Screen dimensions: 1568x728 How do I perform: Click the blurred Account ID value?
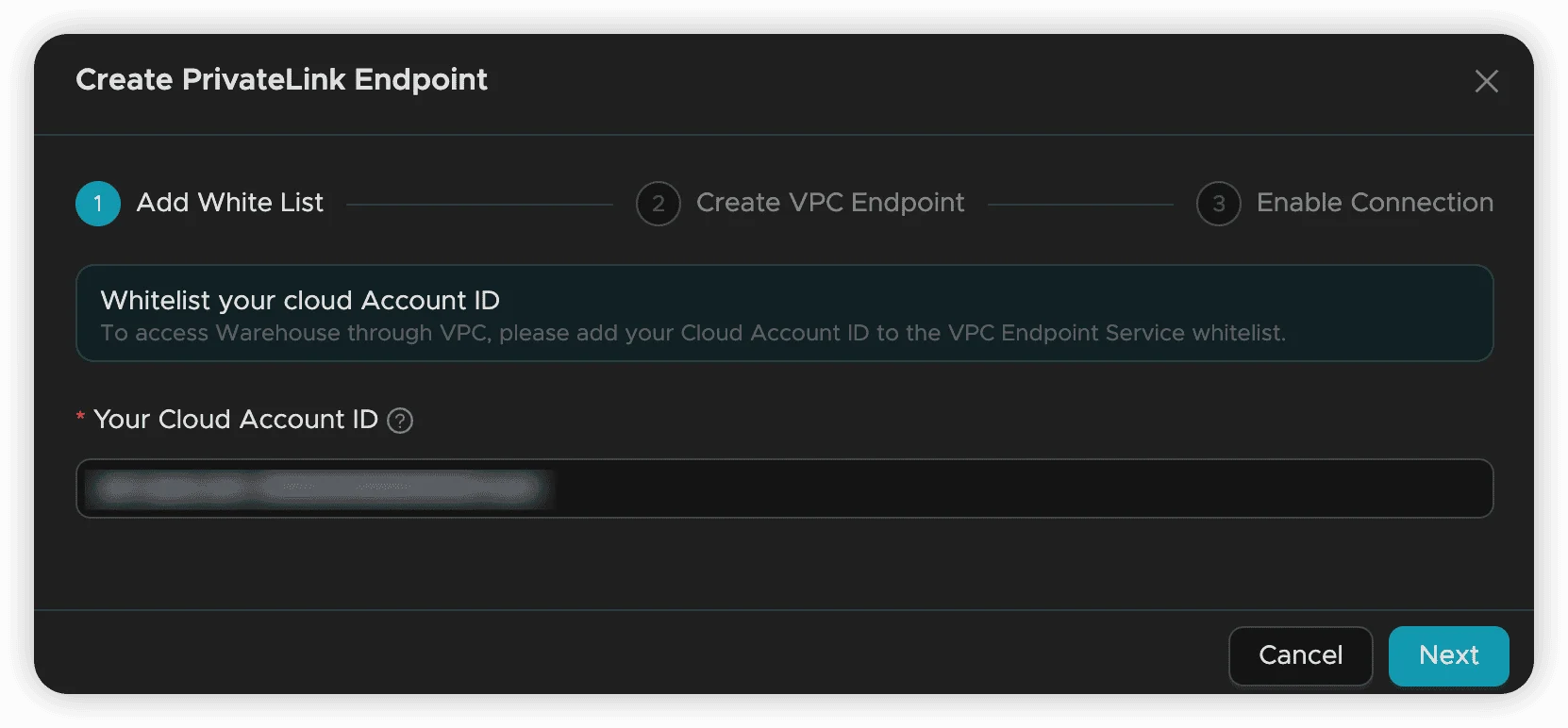316,488
